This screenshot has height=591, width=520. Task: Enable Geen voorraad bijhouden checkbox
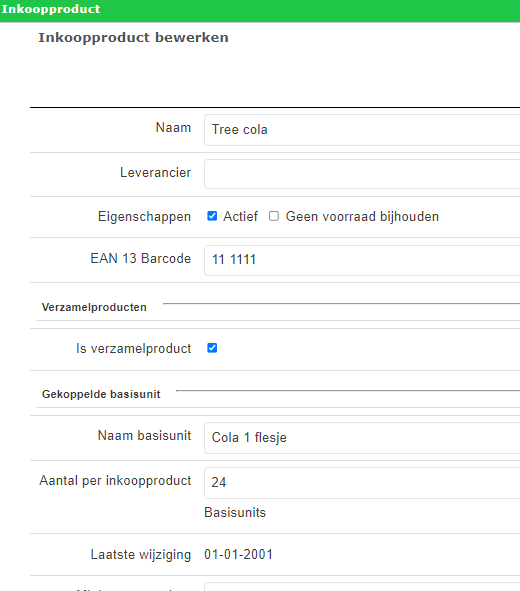click(x=274, y=216)
